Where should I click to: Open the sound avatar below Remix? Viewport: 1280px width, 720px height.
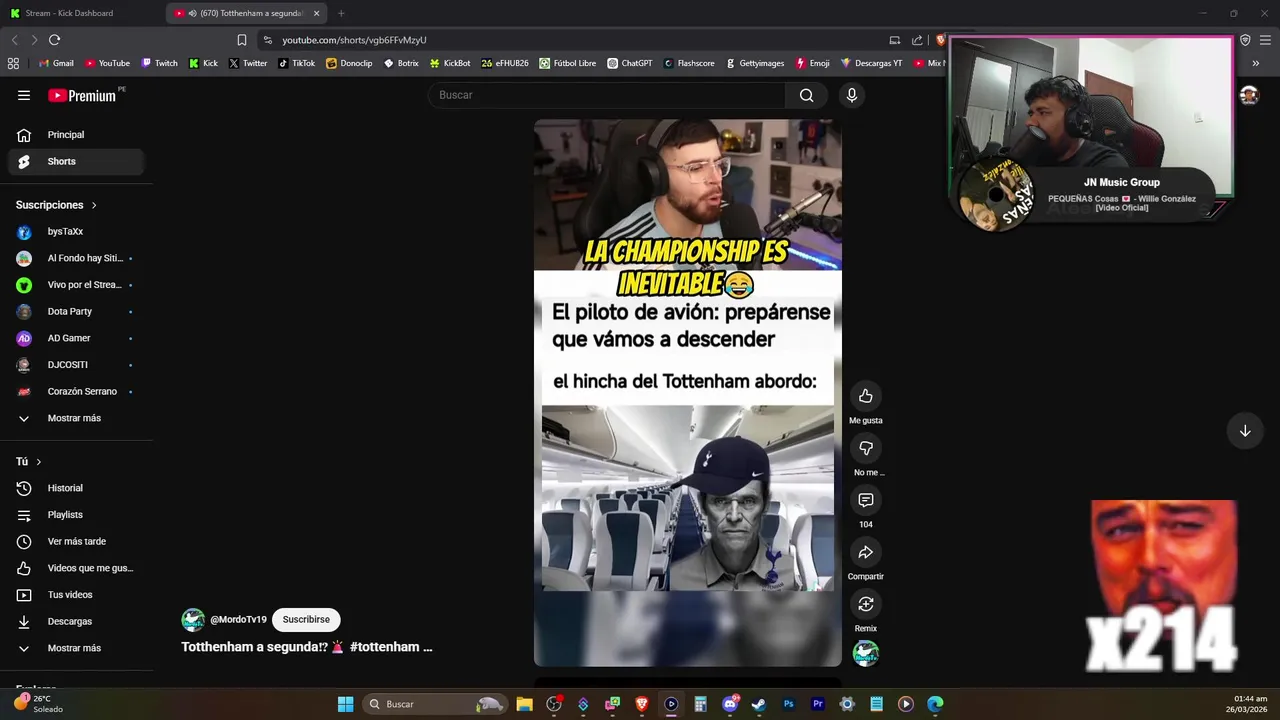tap(866, 653)
